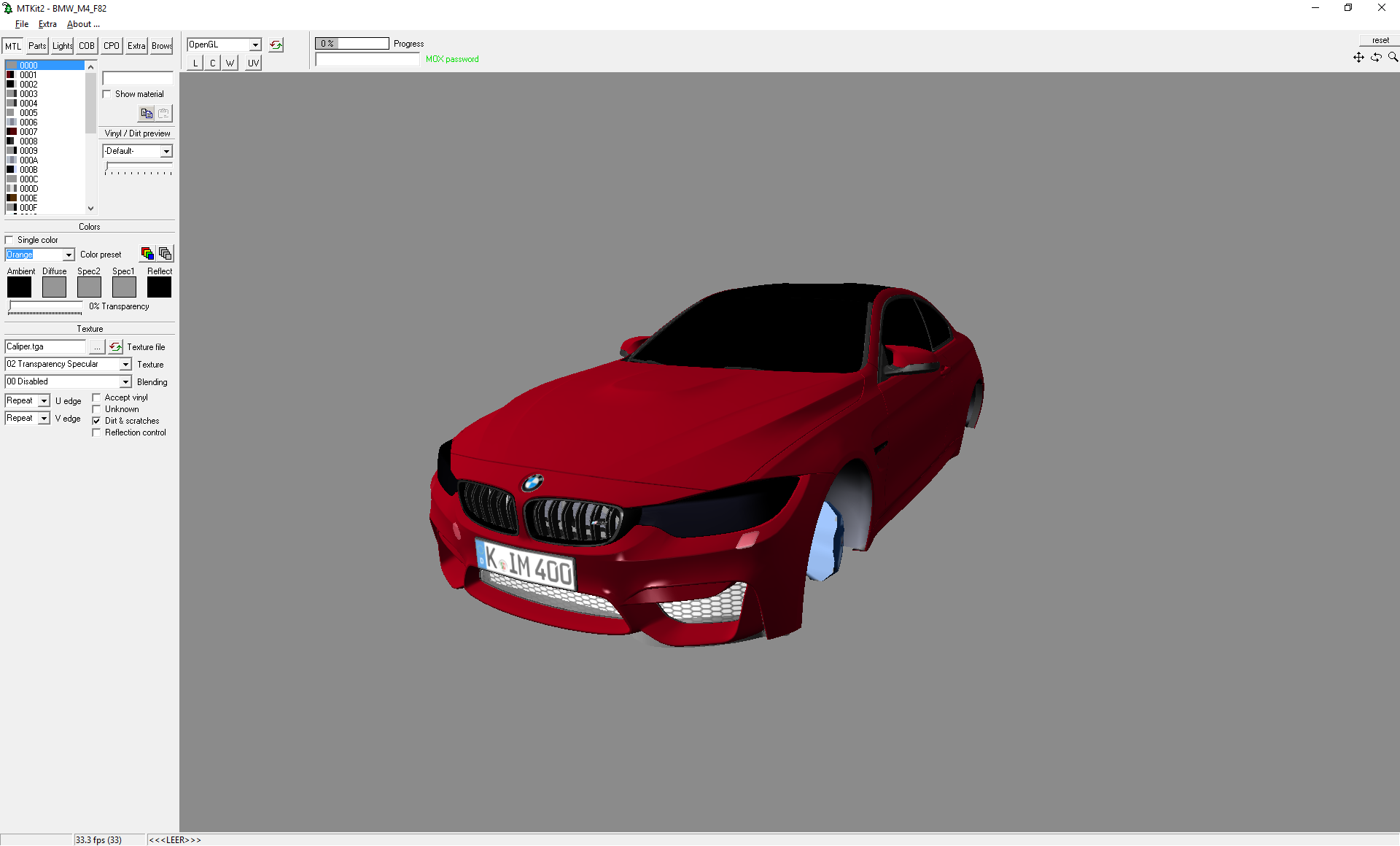Open the About ... menu
Screen dimensions: 1400x846
[x=83, y=24]
